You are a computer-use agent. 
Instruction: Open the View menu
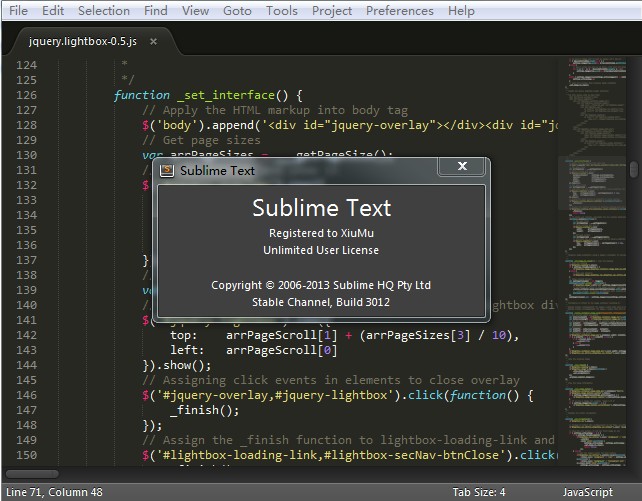point(195,11)
